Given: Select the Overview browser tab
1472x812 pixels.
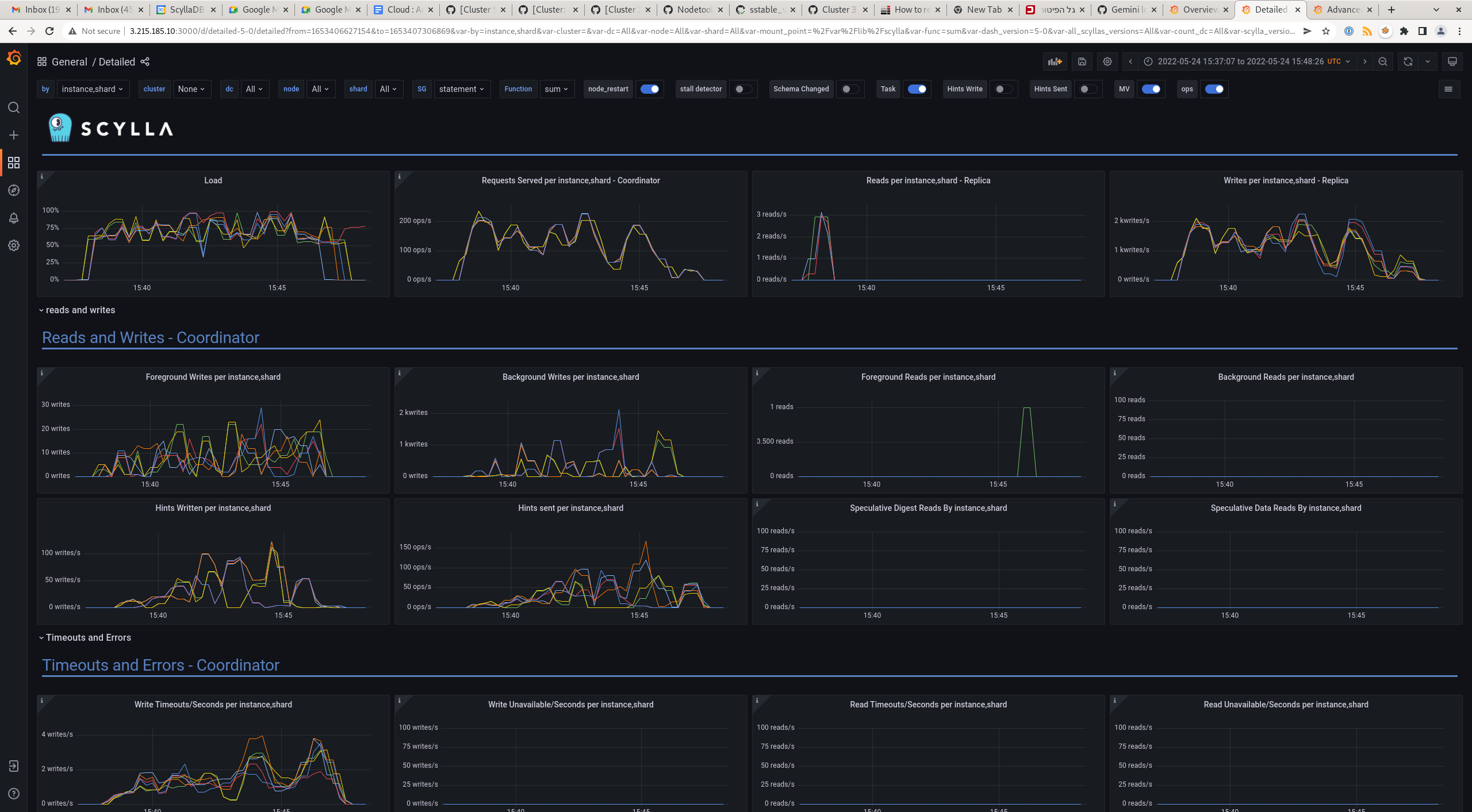Looking at the screenshot, I should coord(1199,9).
